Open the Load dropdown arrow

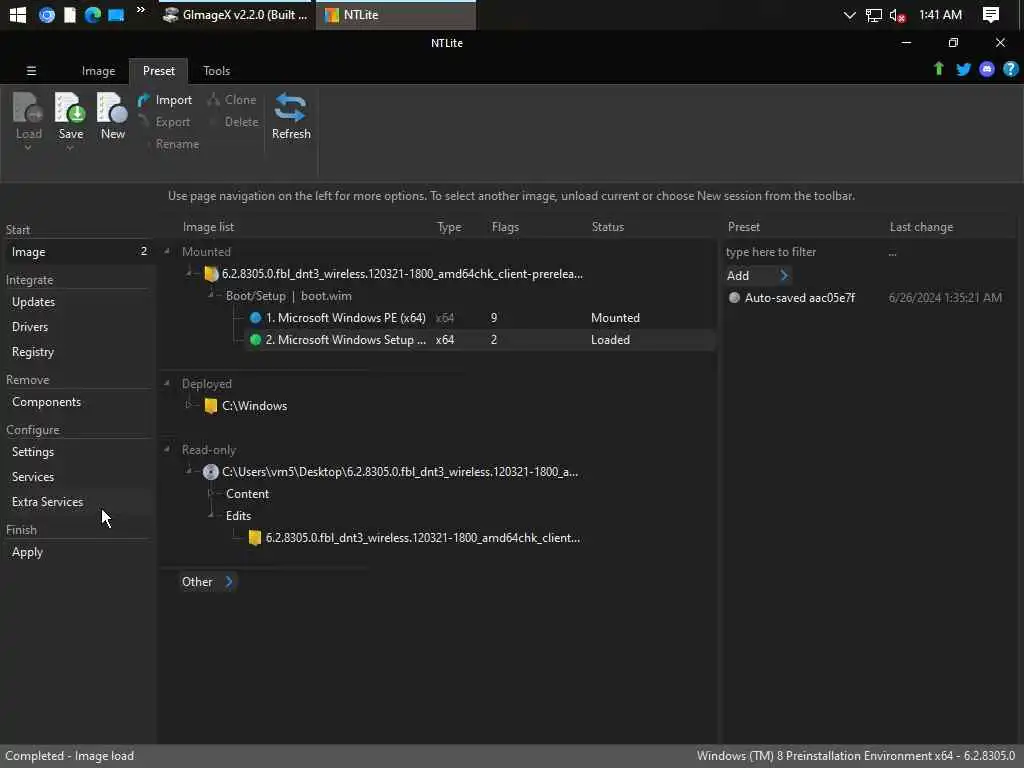tap(28, 148)
